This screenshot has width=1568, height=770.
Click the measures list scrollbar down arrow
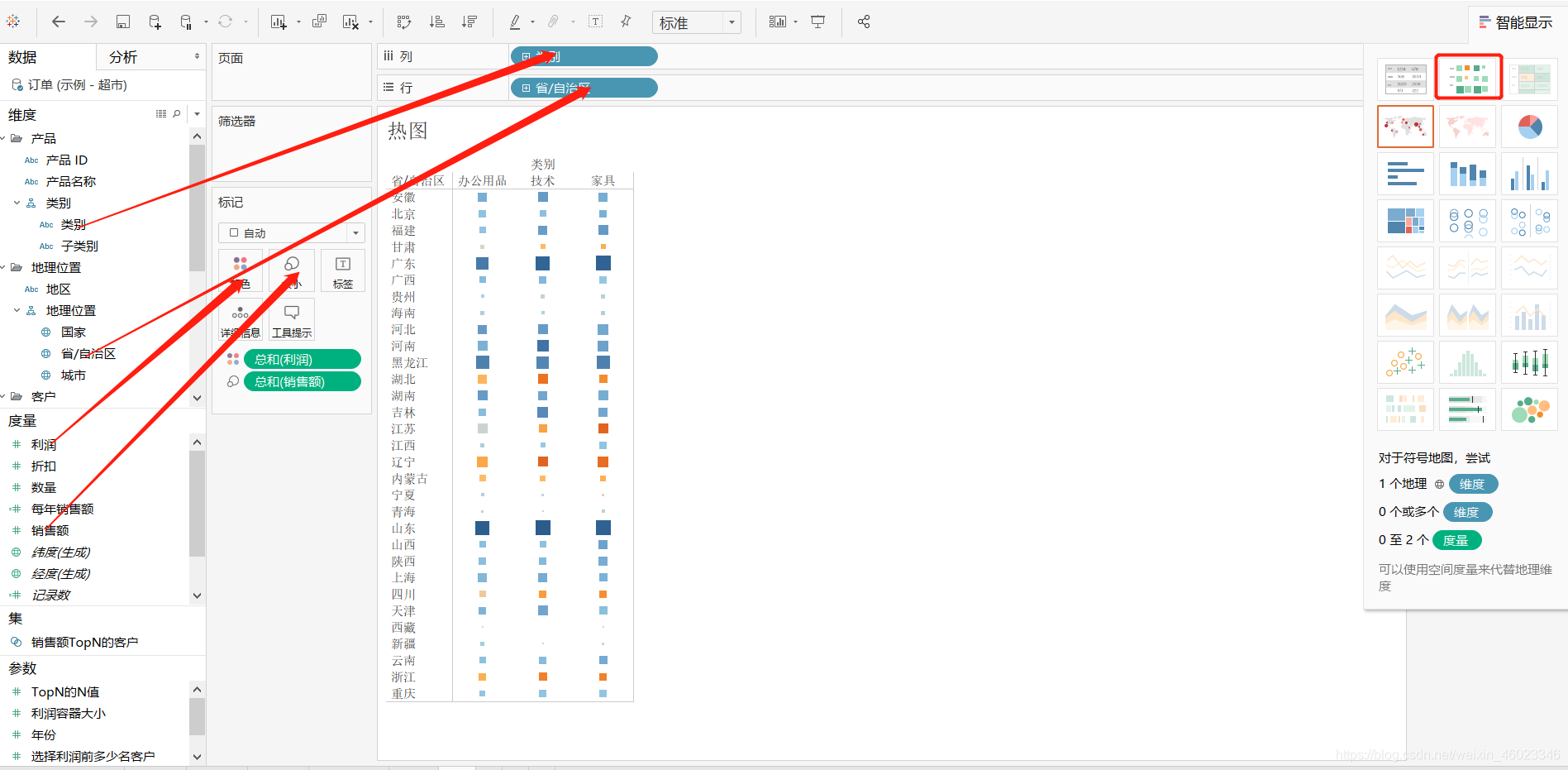point(197,595)
